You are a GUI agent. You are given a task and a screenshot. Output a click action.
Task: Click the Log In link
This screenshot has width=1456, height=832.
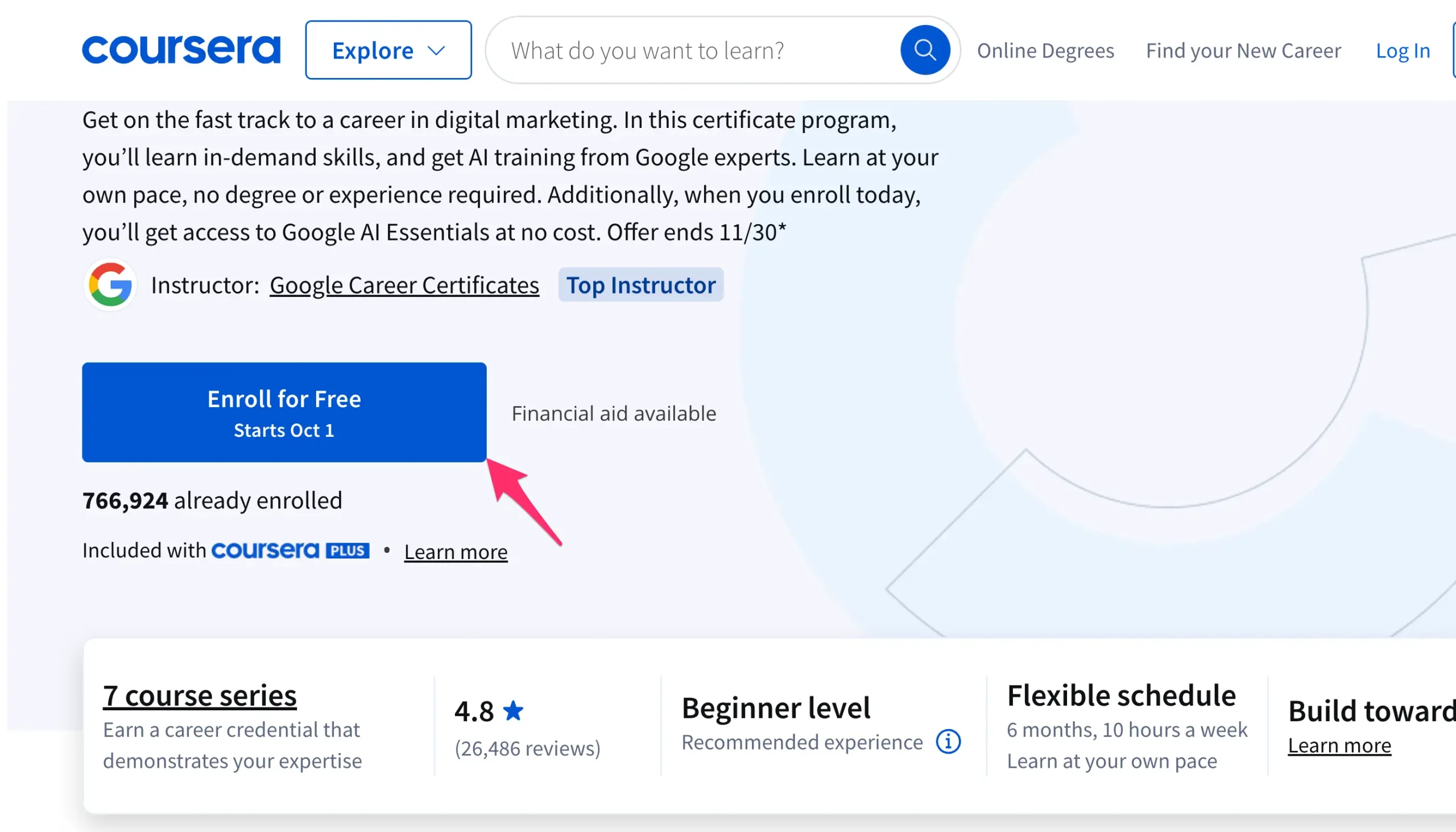click(1403, 51)
